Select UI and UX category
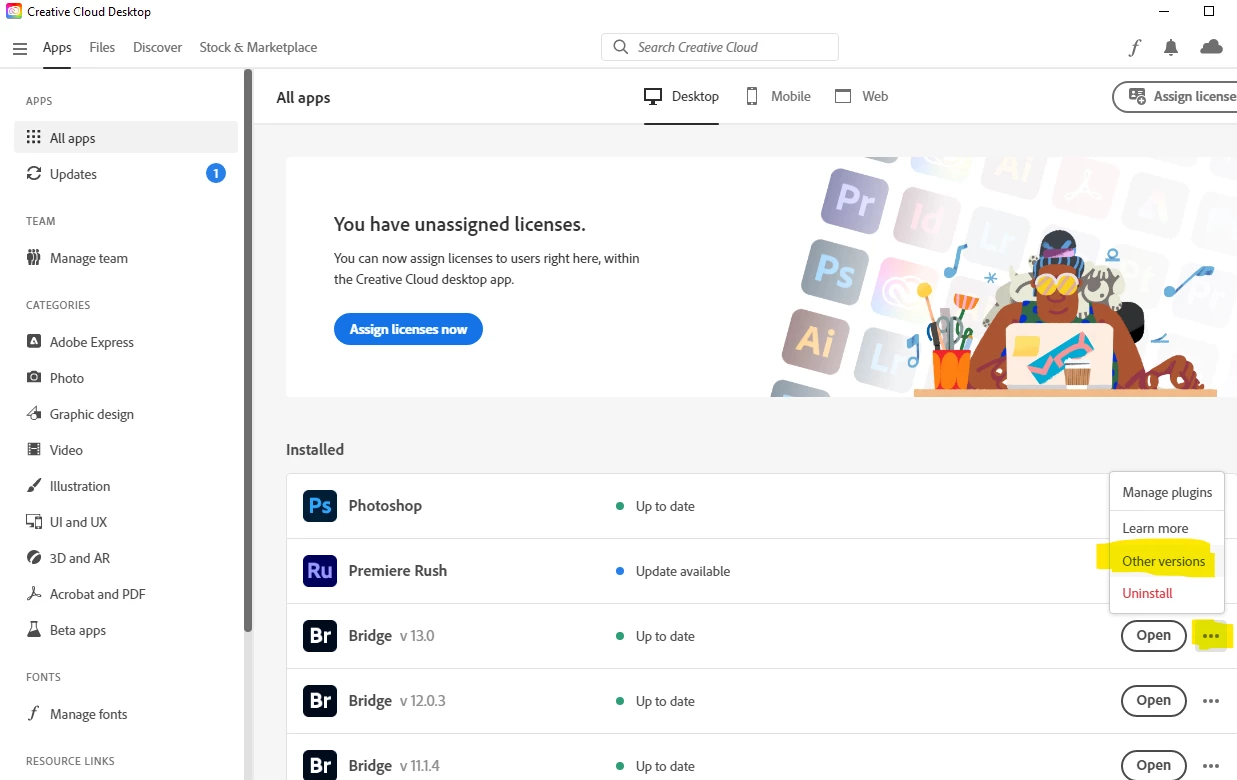The height and width of the screenshot is (780, 1237). click(x=126, y=522)
